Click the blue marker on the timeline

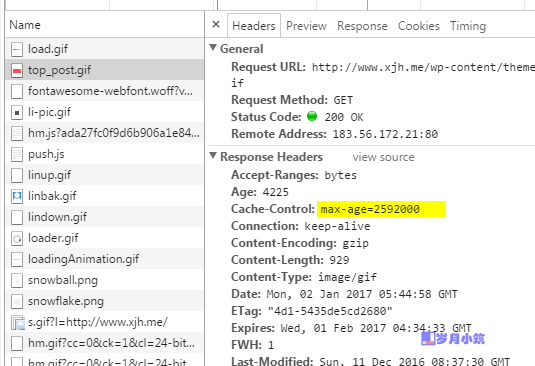pos(217,5)
